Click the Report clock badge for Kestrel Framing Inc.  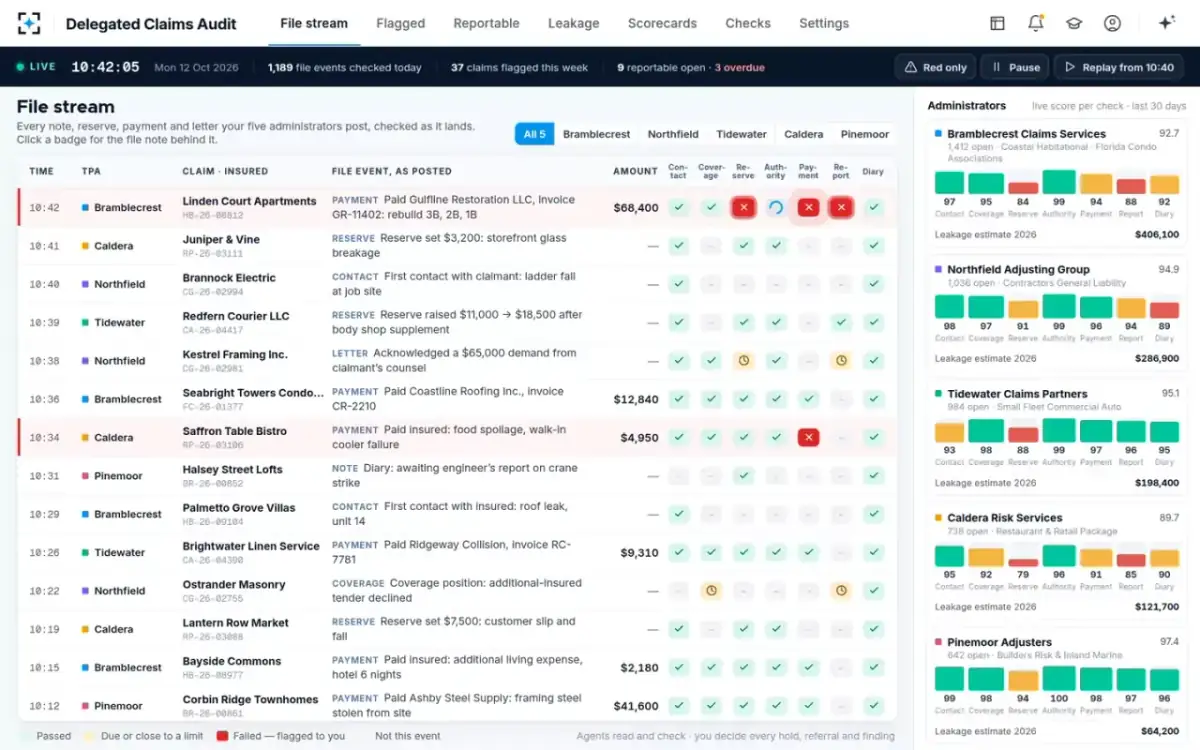(841, 360)
